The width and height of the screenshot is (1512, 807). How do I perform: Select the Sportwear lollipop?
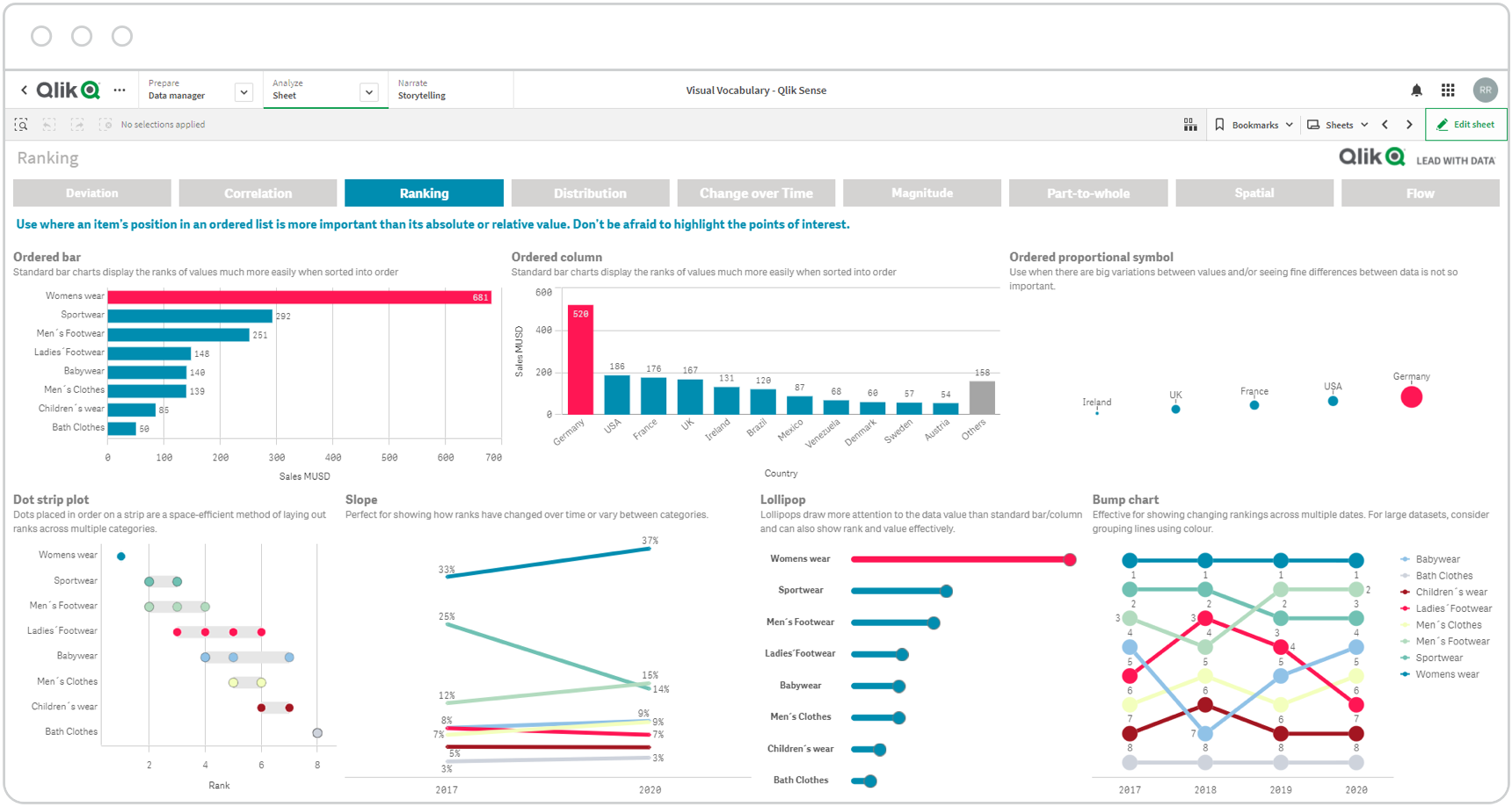pos(902,591)
